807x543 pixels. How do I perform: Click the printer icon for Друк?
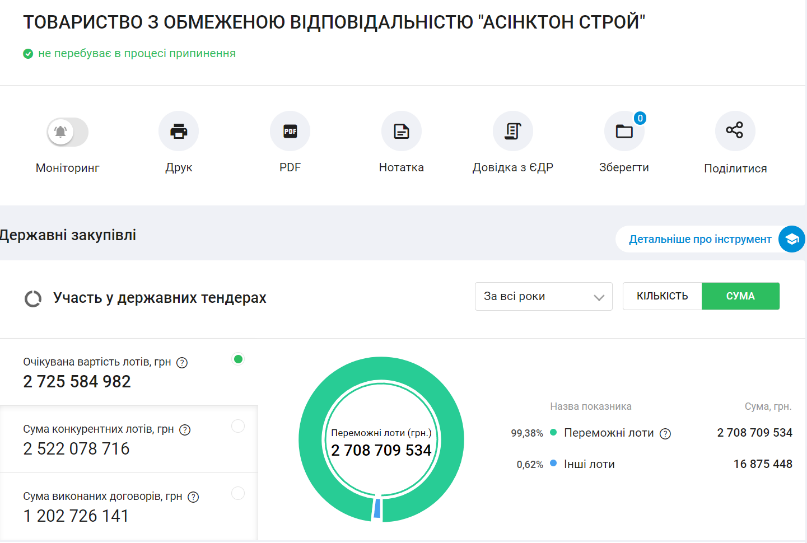coord(179,131)
